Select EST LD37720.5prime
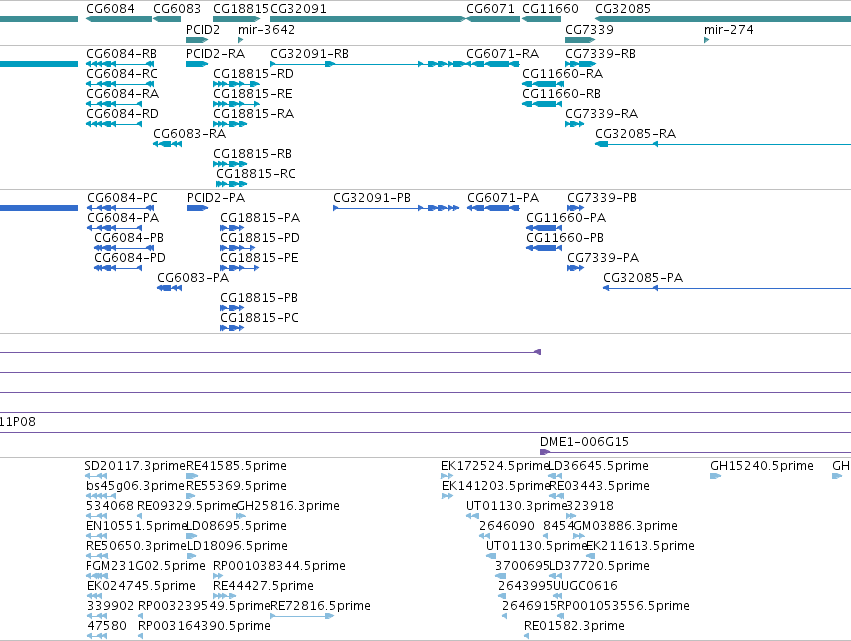This screenshot has height=641, width=851. [599, 566]
